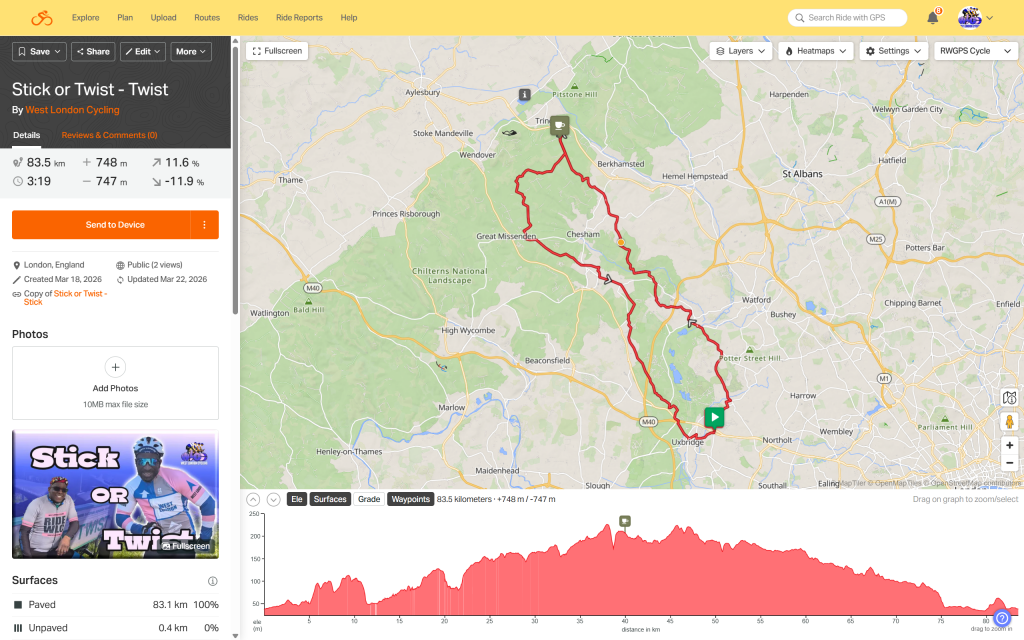Open the notifications bell
Viewport: 1024px width, 640px height.
(933, 18)
